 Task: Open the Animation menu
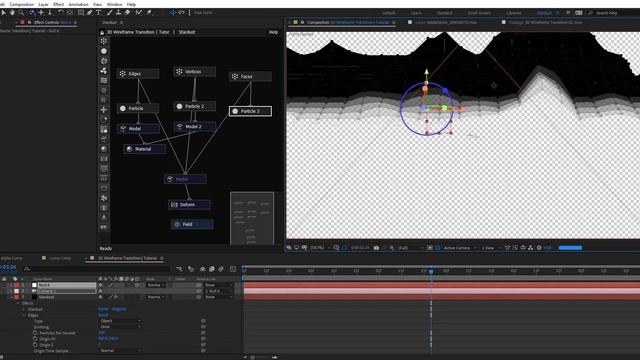click(78, 4)
